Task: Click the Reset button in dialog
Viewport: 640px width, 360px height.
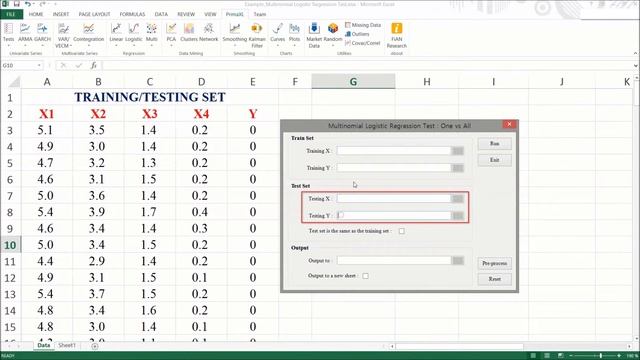Action: point(494,279)
